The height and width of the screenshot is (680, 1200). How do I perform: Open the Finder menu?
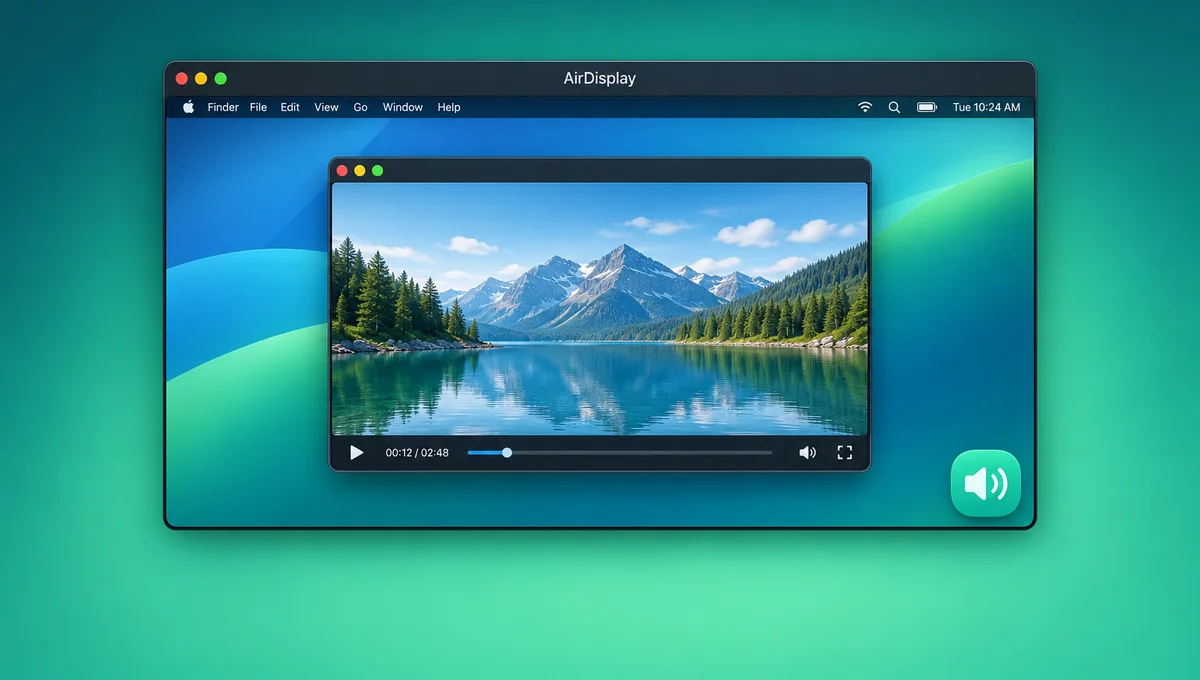coord(223,107)
